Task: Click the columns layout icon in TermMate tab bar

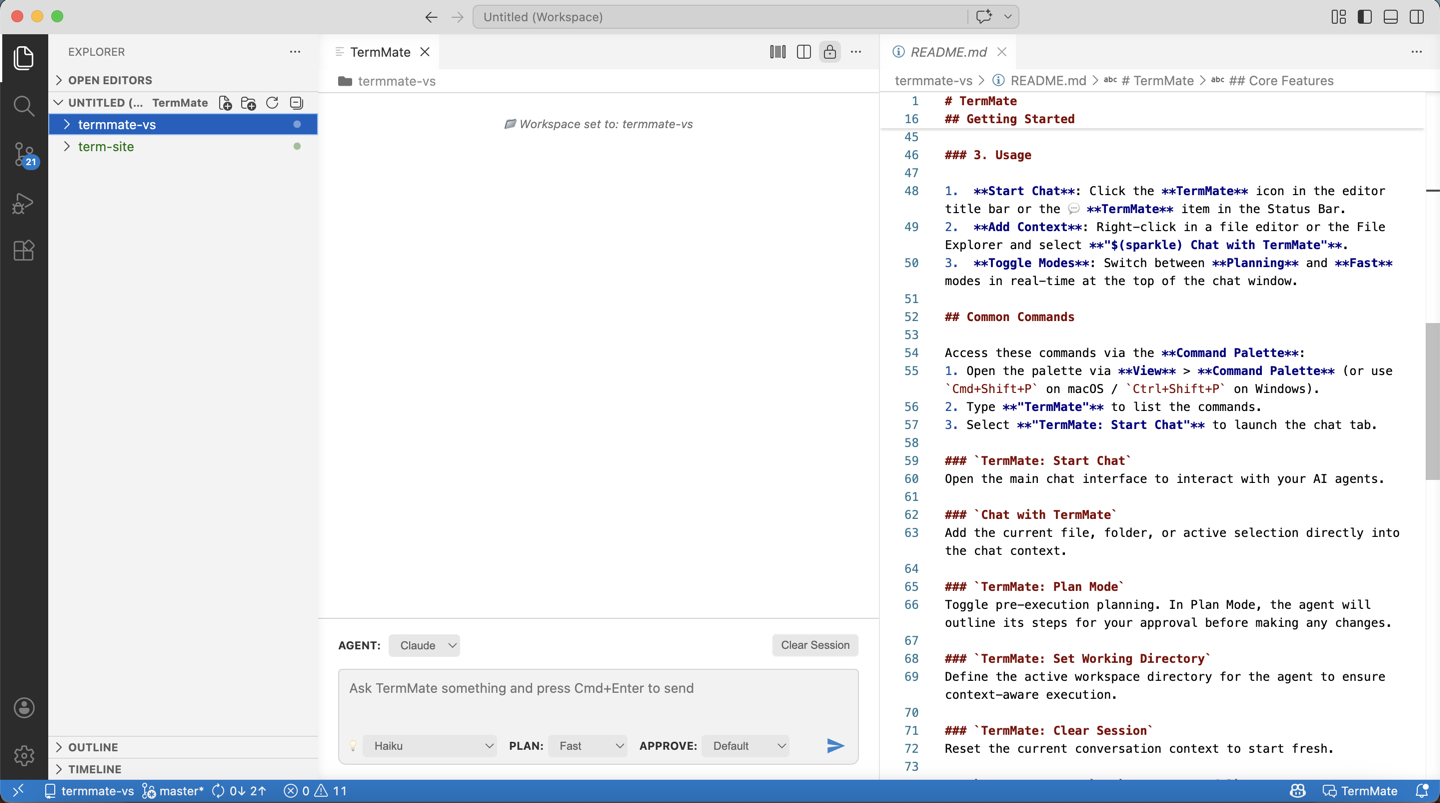Action: [x=778, y=52]
